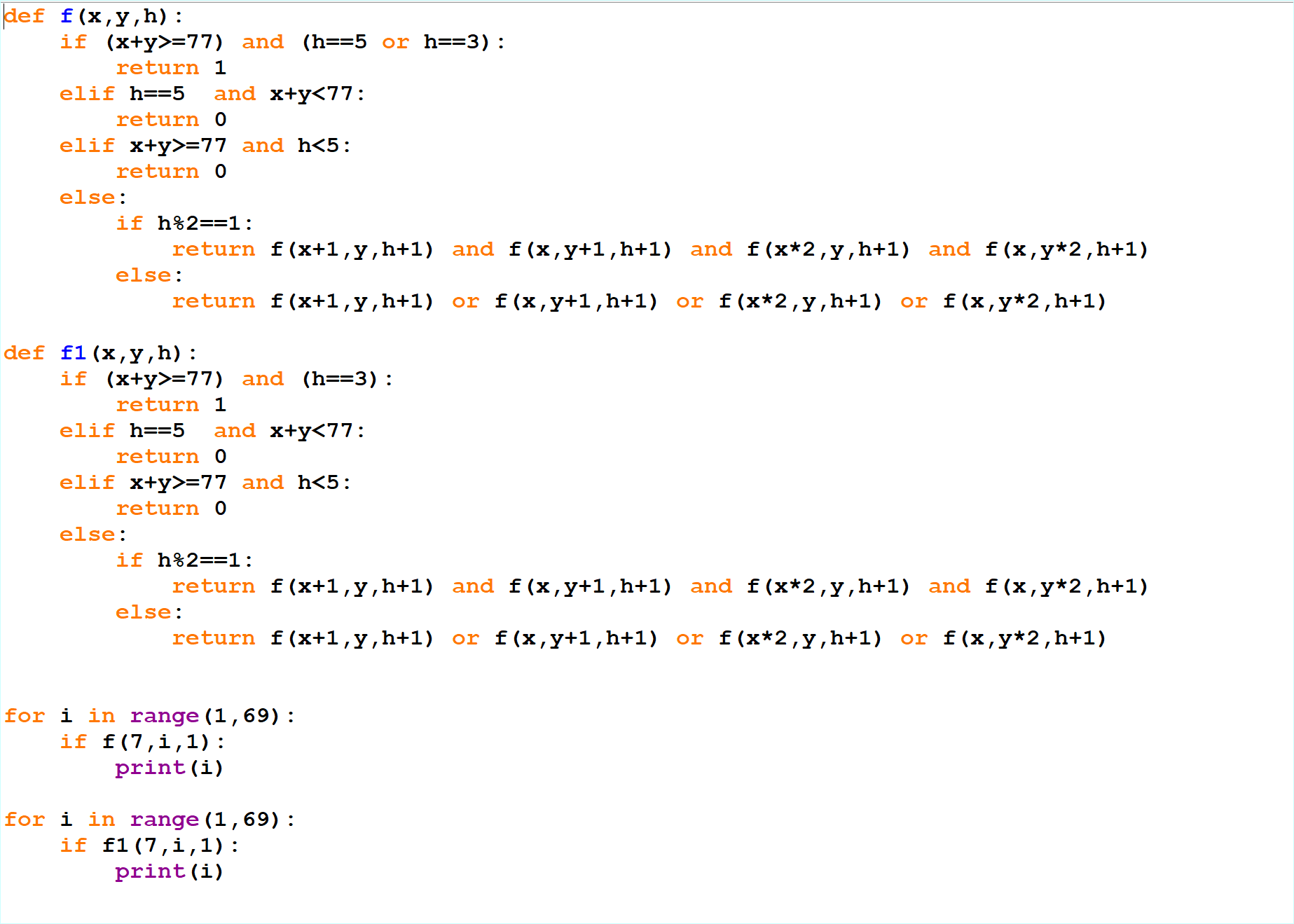Click f(x*2,y,h+1) in first function's 'and' return
Screen dimensions: 1294x924
[828, 249]
